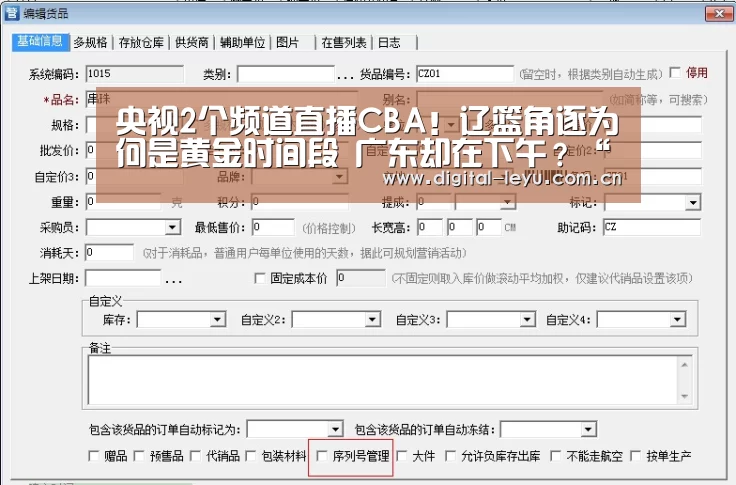Switch to the 供货商 tab
Screen dimensions: 736x485
click(192, 43)
